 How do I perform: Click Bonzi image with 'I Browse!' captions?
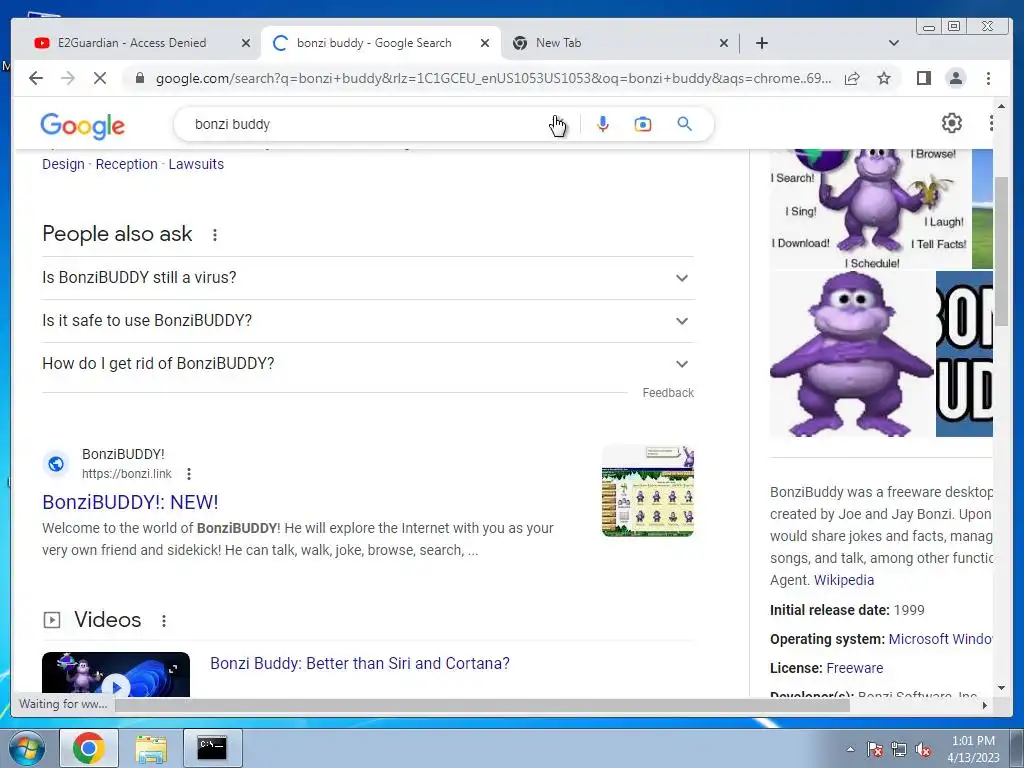click(x=871, y=208)
